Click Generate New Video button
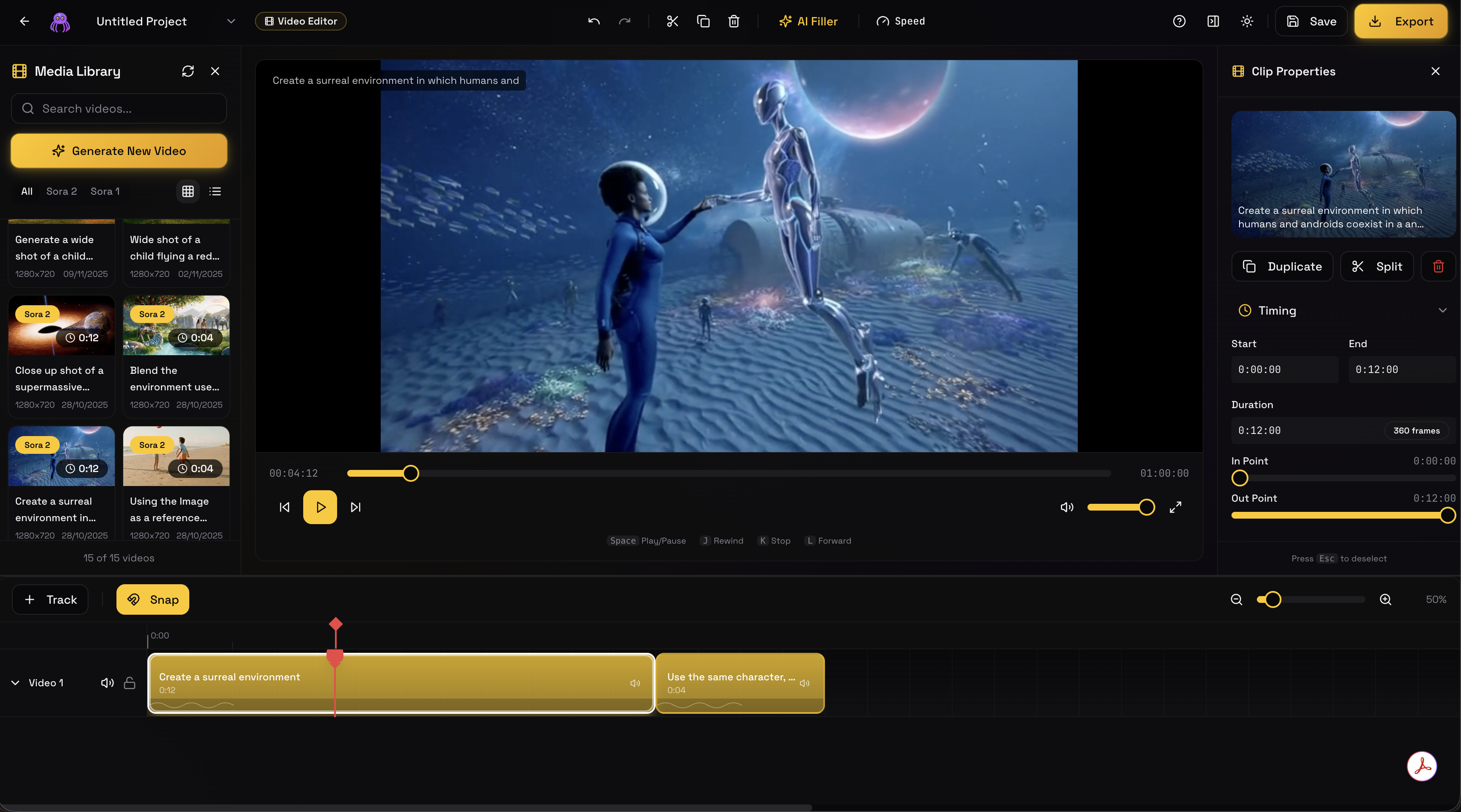The image size is (1461, 812). click(x=119, y=151)
